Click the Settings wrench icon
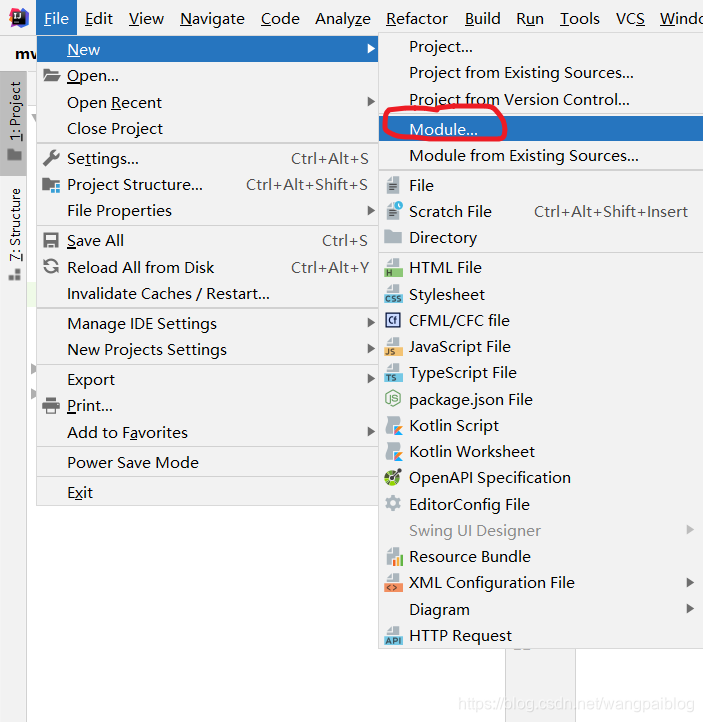This screenshot has height=722, width=703. (x=51, y=158)
